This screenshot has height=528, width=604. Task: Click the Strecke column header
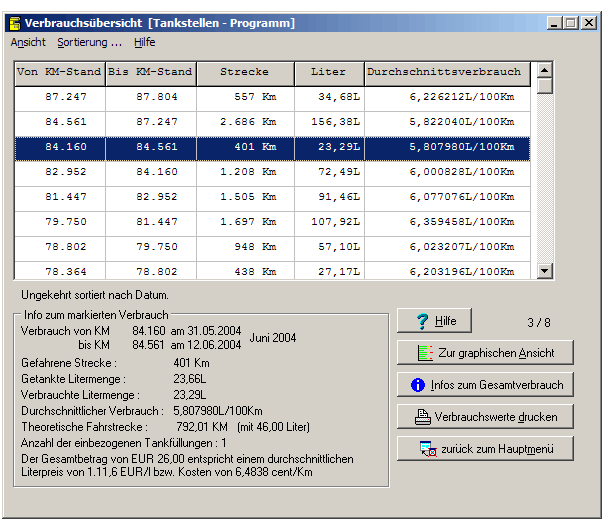244,73
